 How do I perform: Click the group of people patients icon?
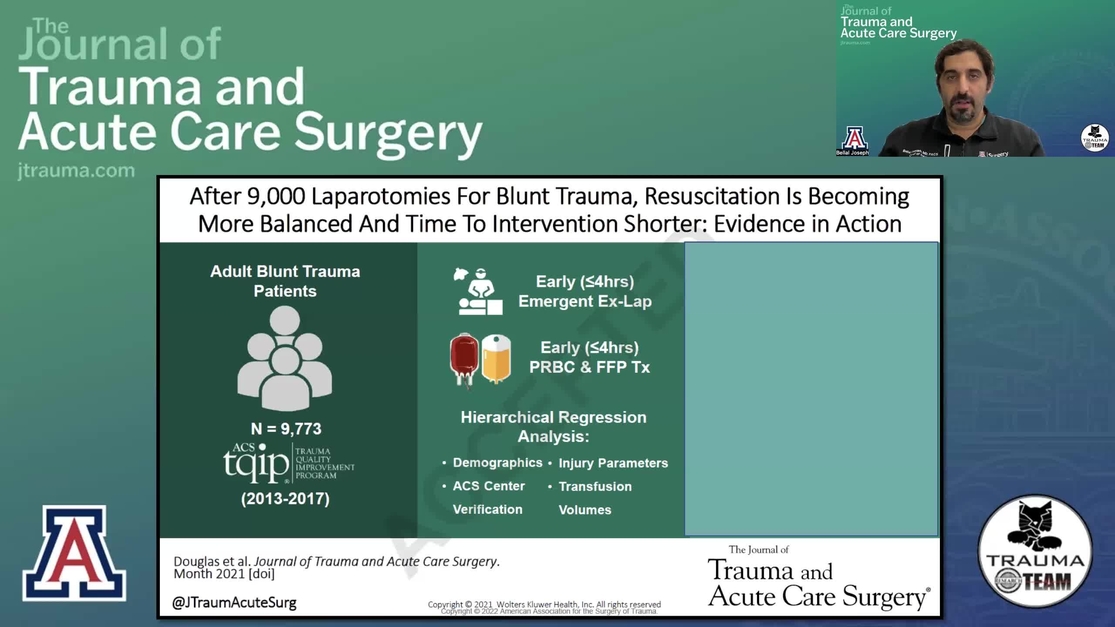tap(285, 358)
